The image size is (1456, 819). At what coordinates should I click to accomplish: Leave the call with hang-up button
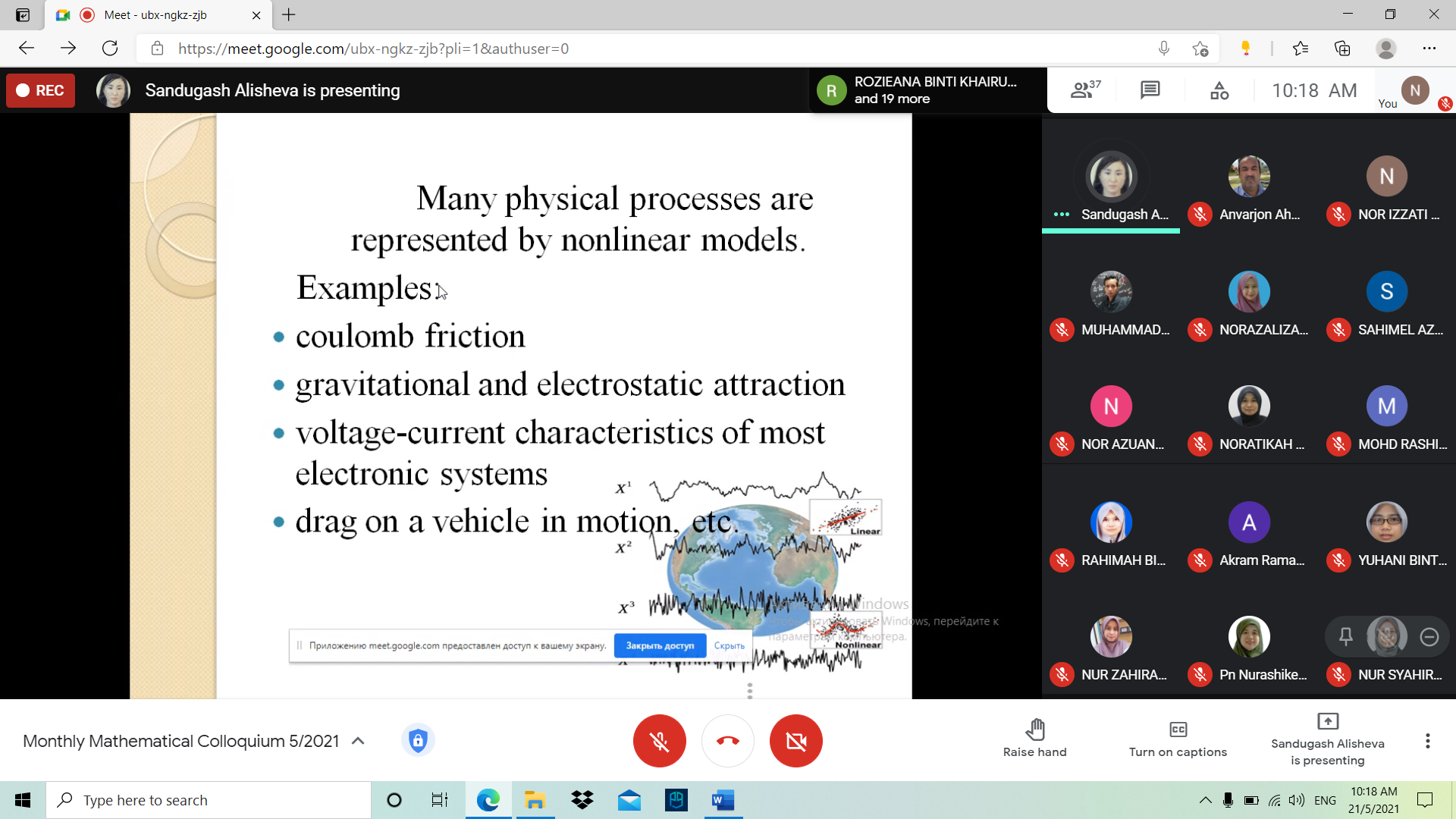727,741
